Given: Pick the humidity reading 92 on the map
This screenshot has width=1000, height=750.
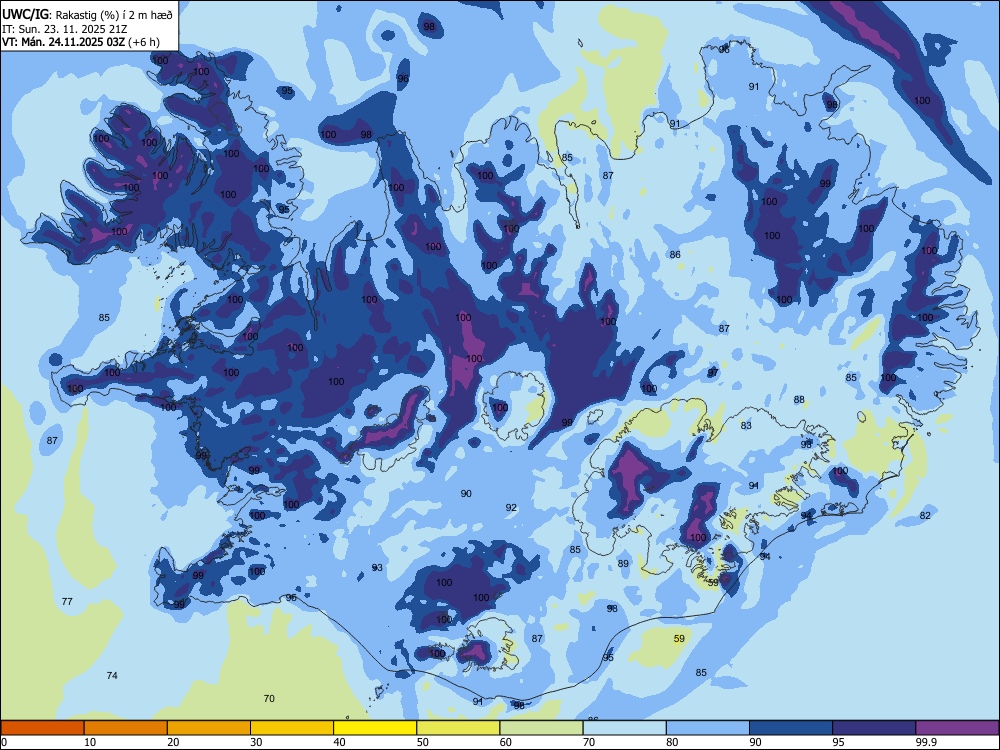Looking at the screenshot, I should (x=511, y=508).
